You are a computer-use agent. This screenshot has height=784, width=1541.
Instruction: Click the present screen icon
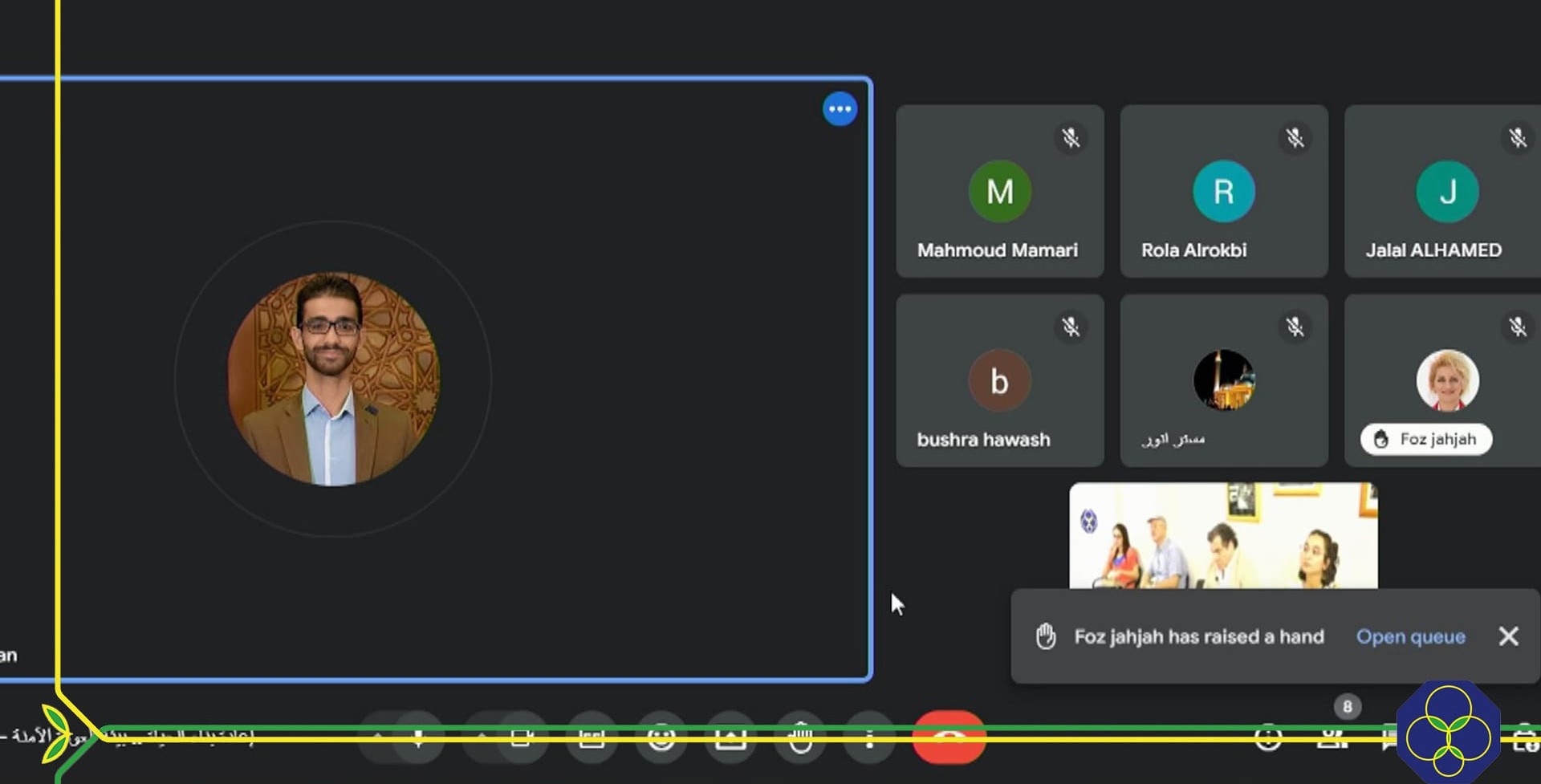click(730, 737)
